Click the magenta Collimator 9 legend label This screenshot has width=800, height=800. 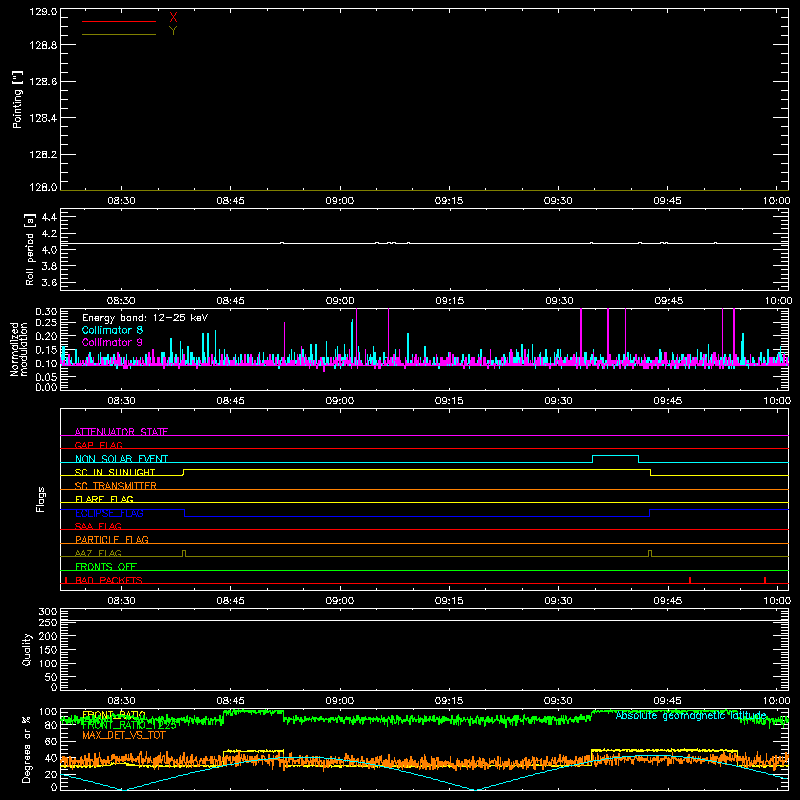112,342
